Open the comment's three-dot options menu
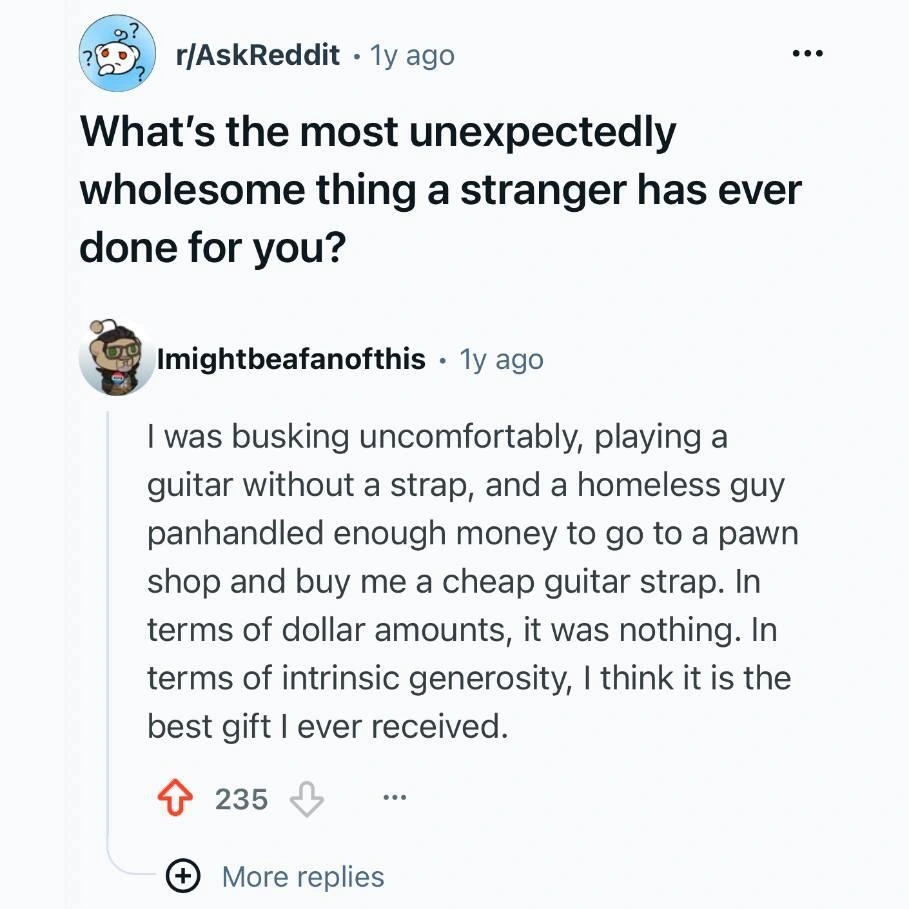The width and height of the screenshot is (909, 909). (x=395, y=799)
